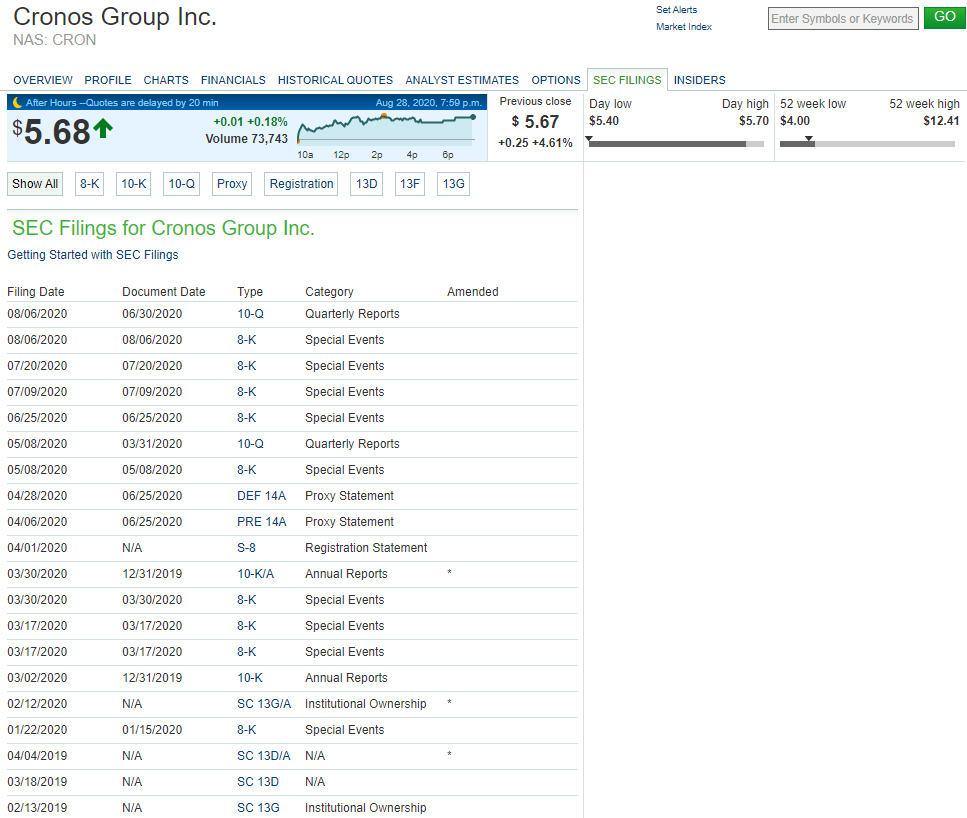The height and width of the screenshot is (818, 967).
Task: Open the 8-K filing dated 07/09/2020
Action: click(247, 392)
